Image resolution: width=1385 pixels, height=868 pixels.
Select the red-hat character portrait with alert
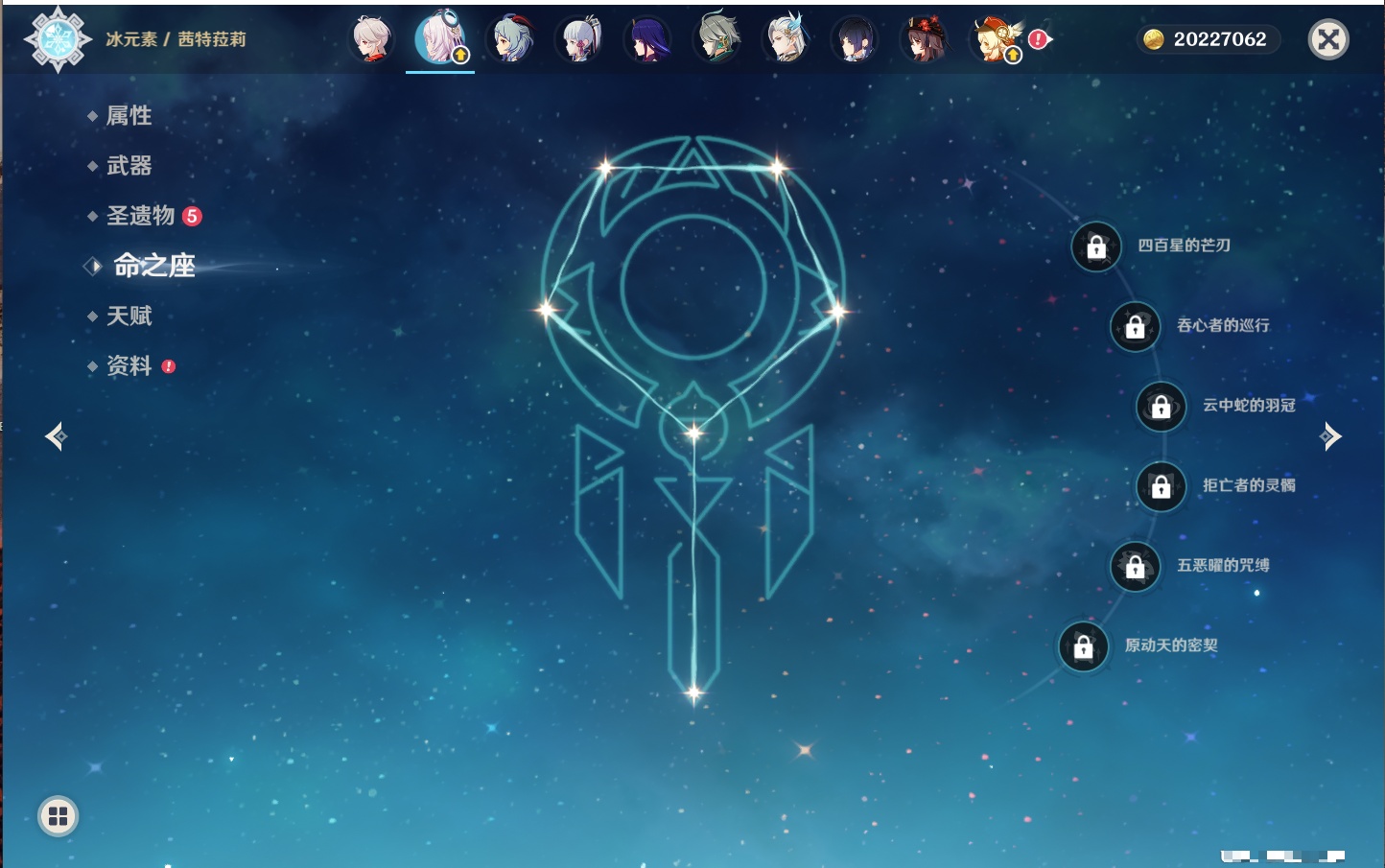996,40
